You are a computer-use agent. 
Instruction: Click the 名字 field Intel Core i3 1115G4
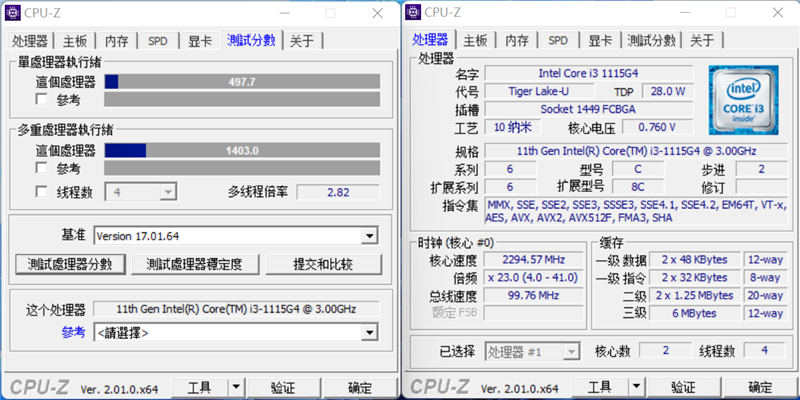588,73
